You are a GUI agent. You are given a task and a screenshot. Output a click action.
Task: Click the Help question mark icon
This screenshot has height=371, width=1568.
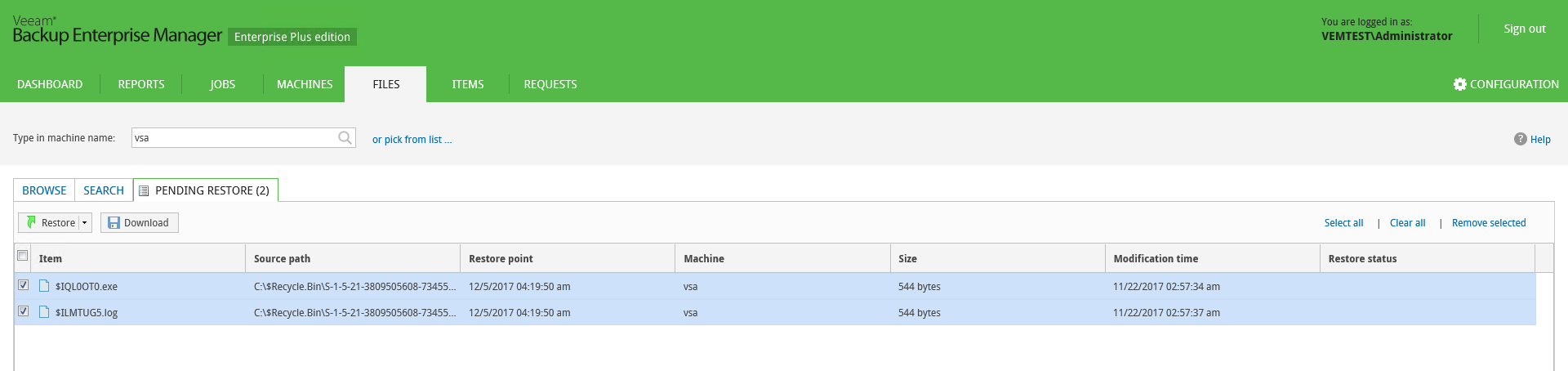point(1520,139)
